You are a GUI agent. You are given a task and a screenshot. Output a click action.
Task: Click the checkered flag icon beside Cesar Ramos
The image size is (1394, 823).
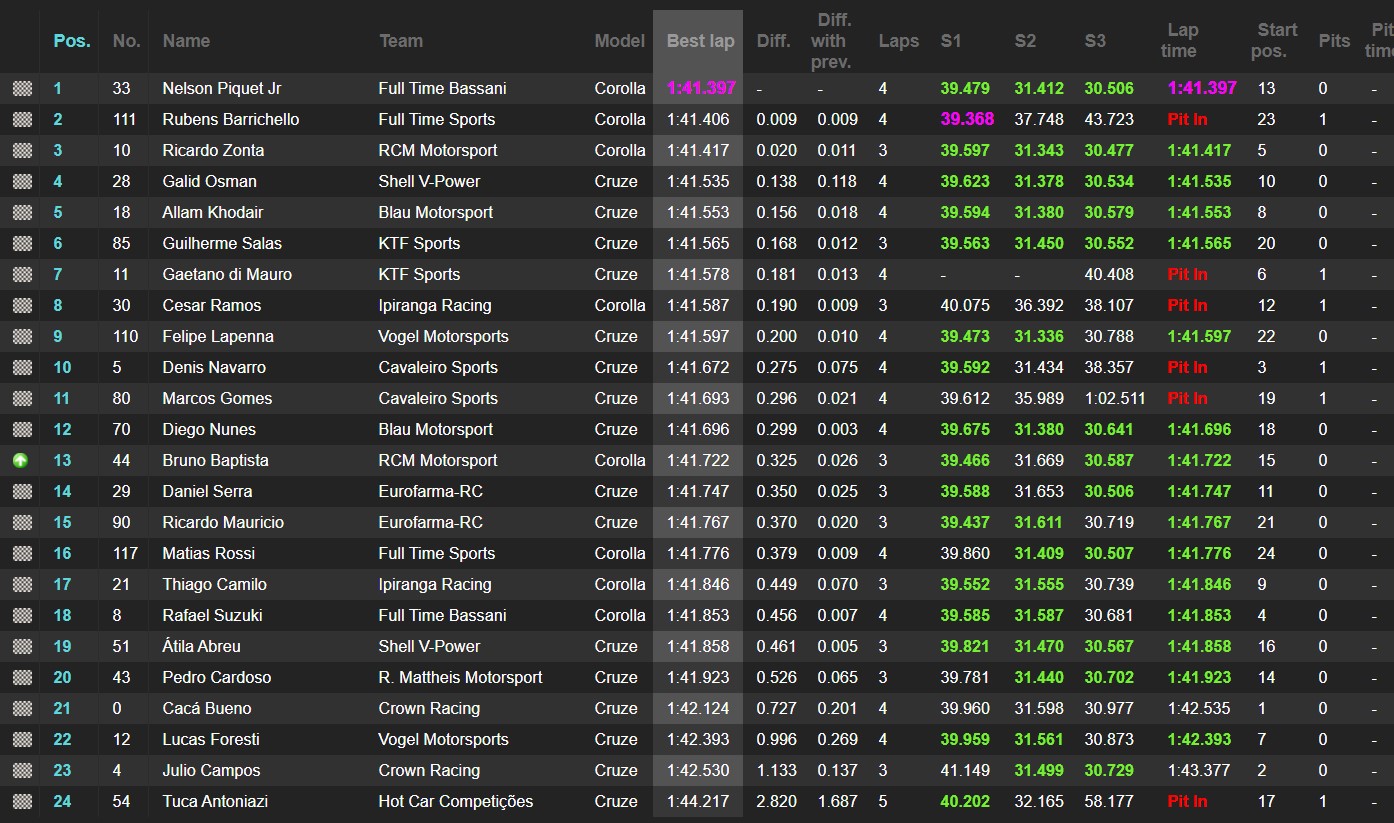click(x=21, y=306)
